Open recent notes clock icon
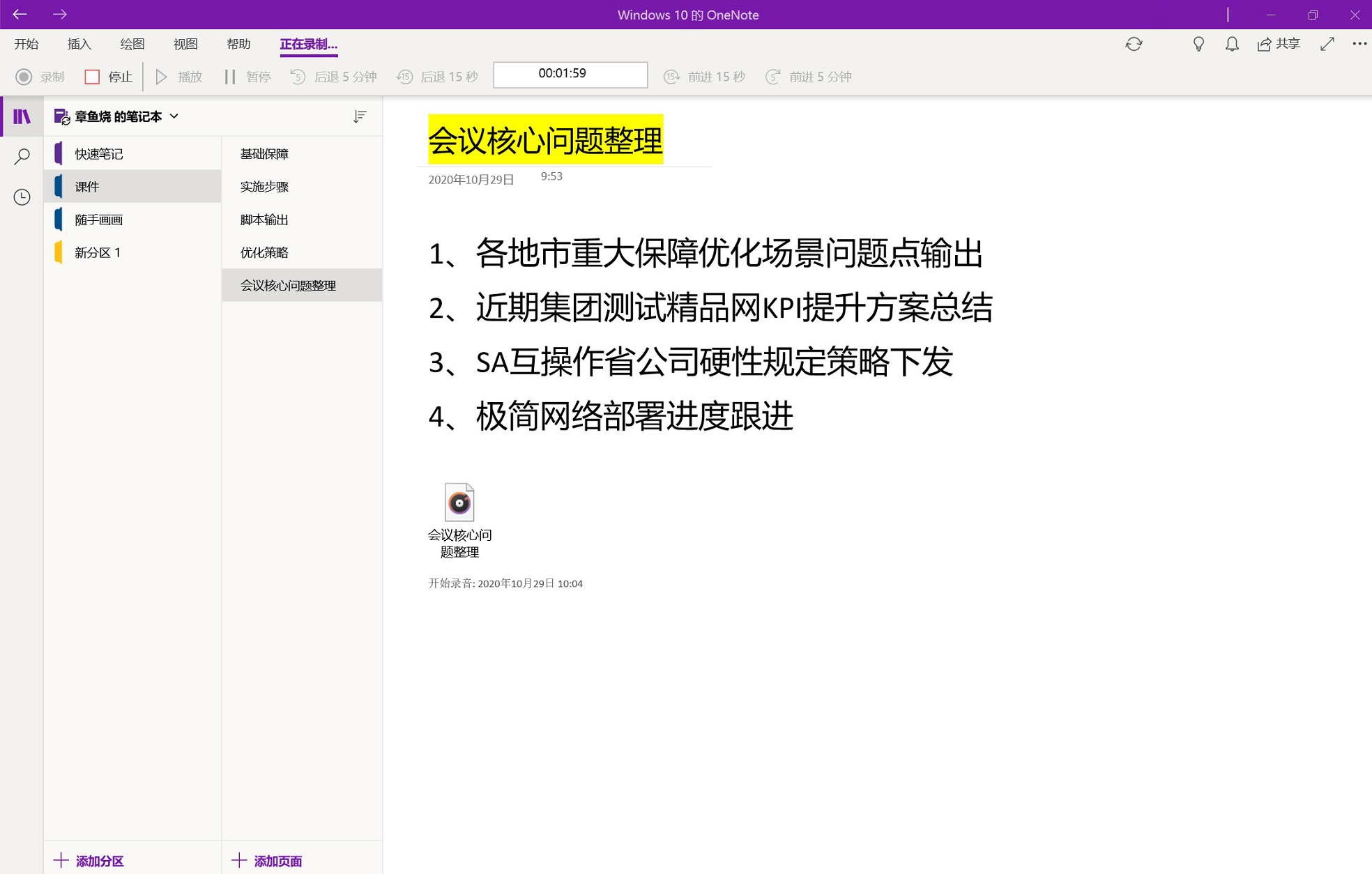 tap(22, 197)
